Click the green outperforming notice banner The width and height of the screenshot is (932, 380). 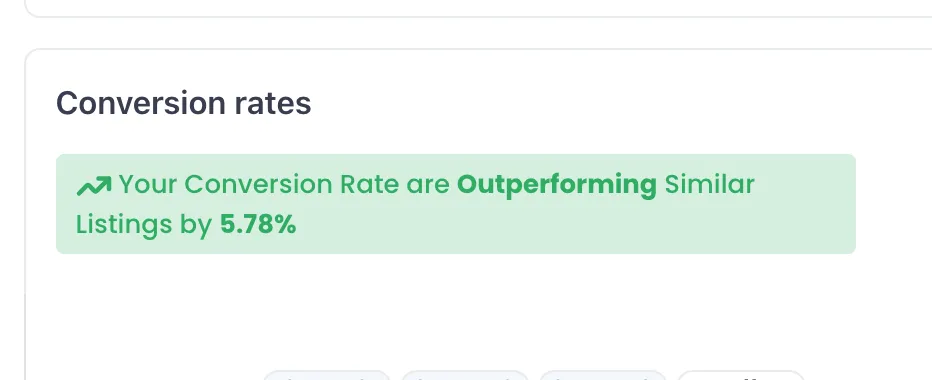tap(456, 204)
